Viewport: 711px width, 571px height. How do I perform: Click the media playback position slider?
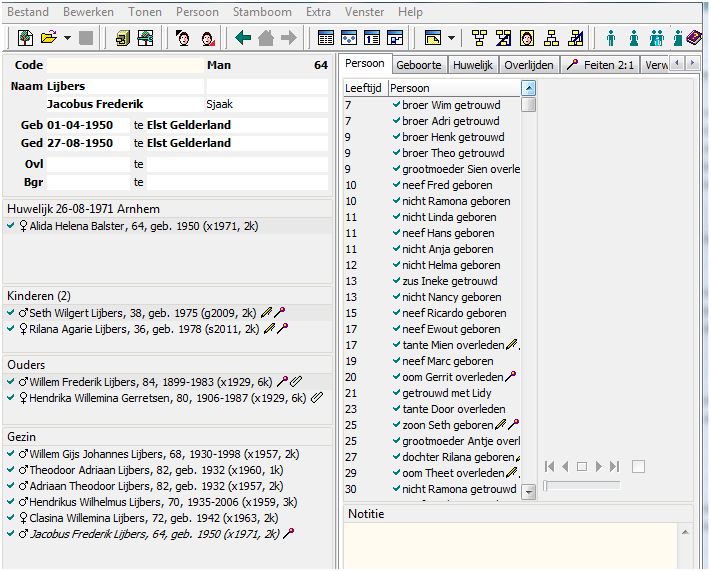581,485
